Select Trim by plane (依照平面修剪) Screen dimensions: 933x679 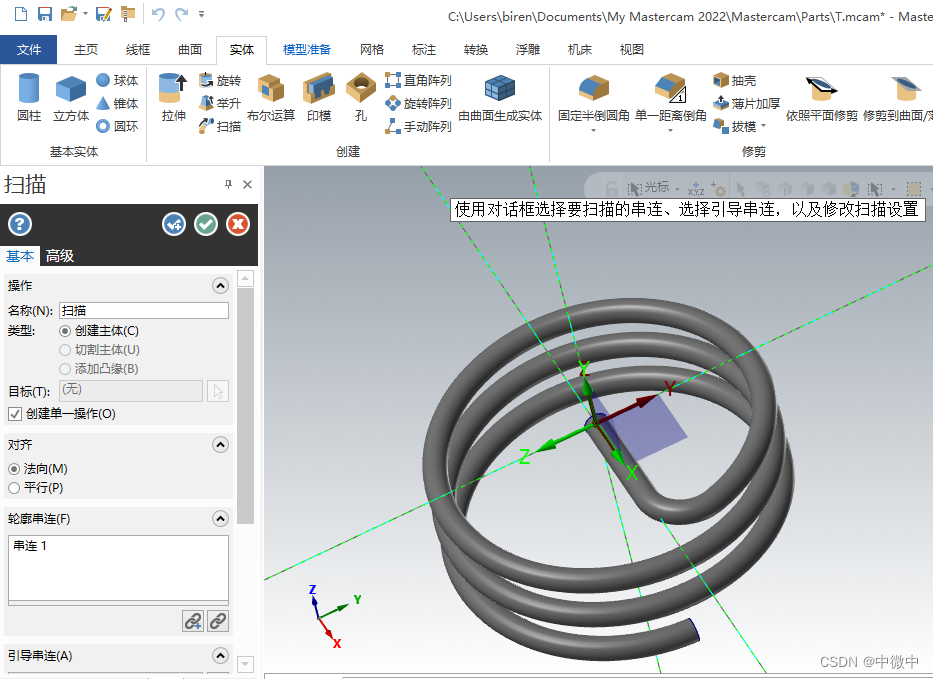tap(822, 98)
